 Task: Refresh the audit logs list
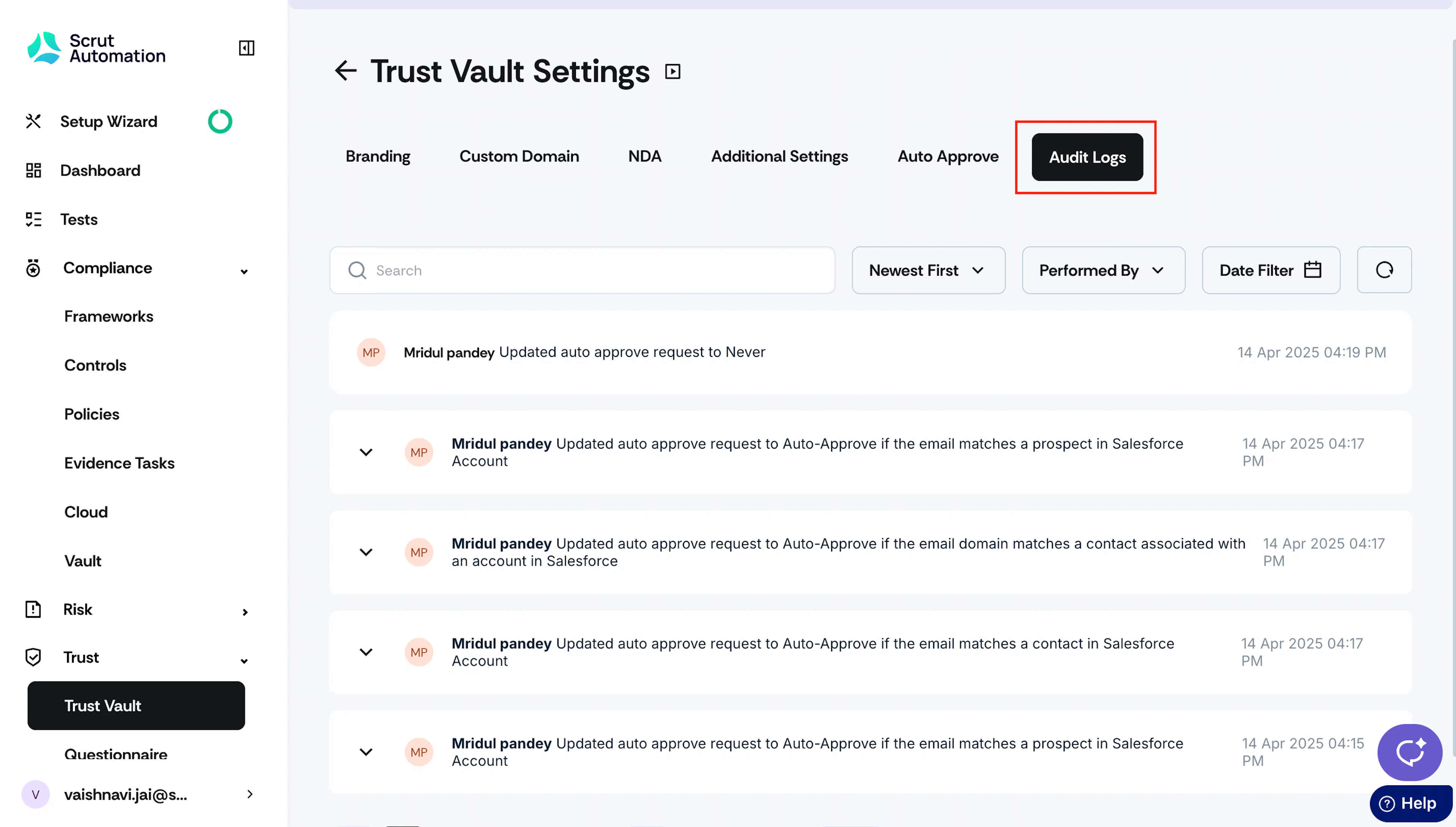pyautogui.click(x=1384, y=270)
